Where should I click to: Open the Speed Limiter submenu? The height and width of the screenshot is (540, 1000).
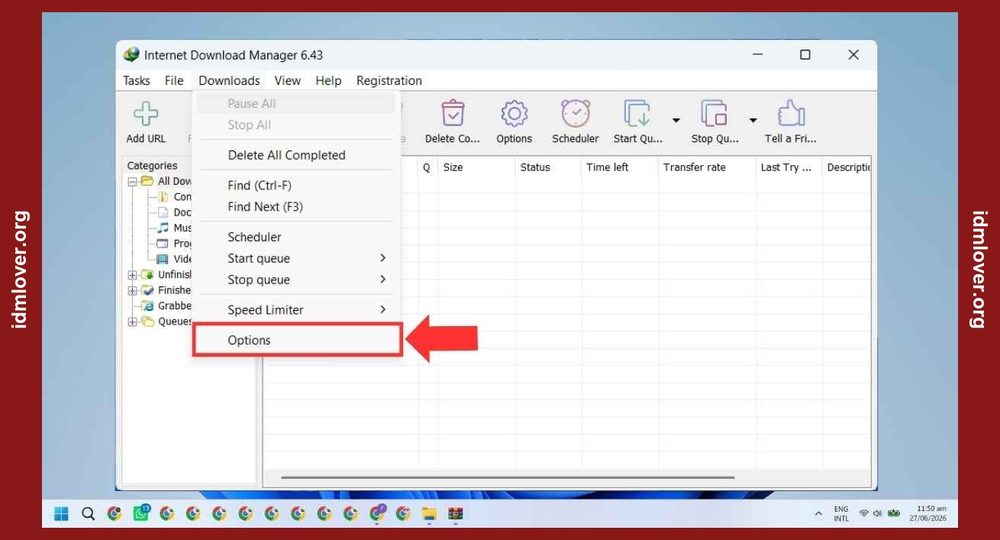click(297, 310)
